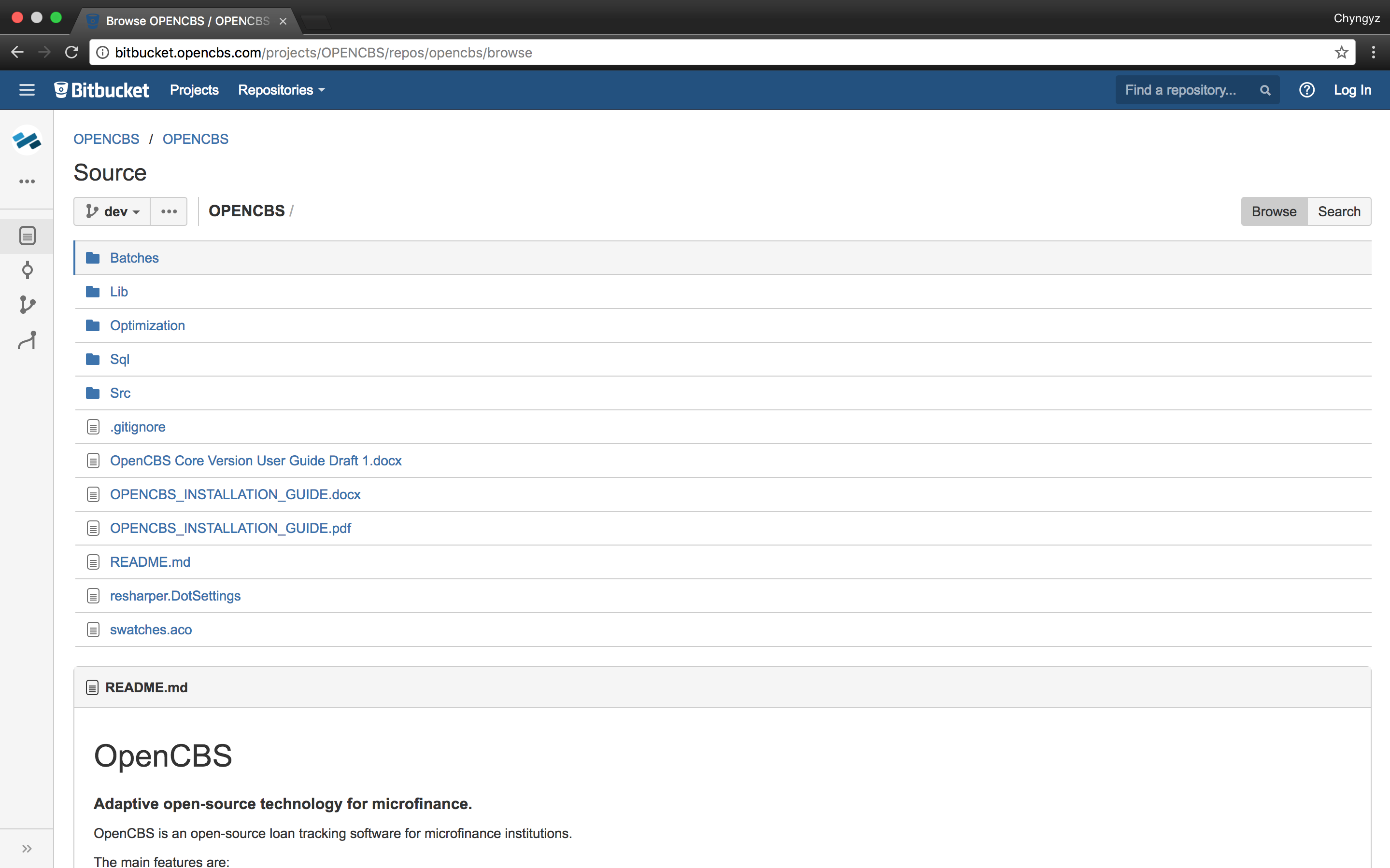Image resolution: width=1390 pixels, height=868 pixels.
Task: Open the Src folder
Action: (x=120, y=393)
